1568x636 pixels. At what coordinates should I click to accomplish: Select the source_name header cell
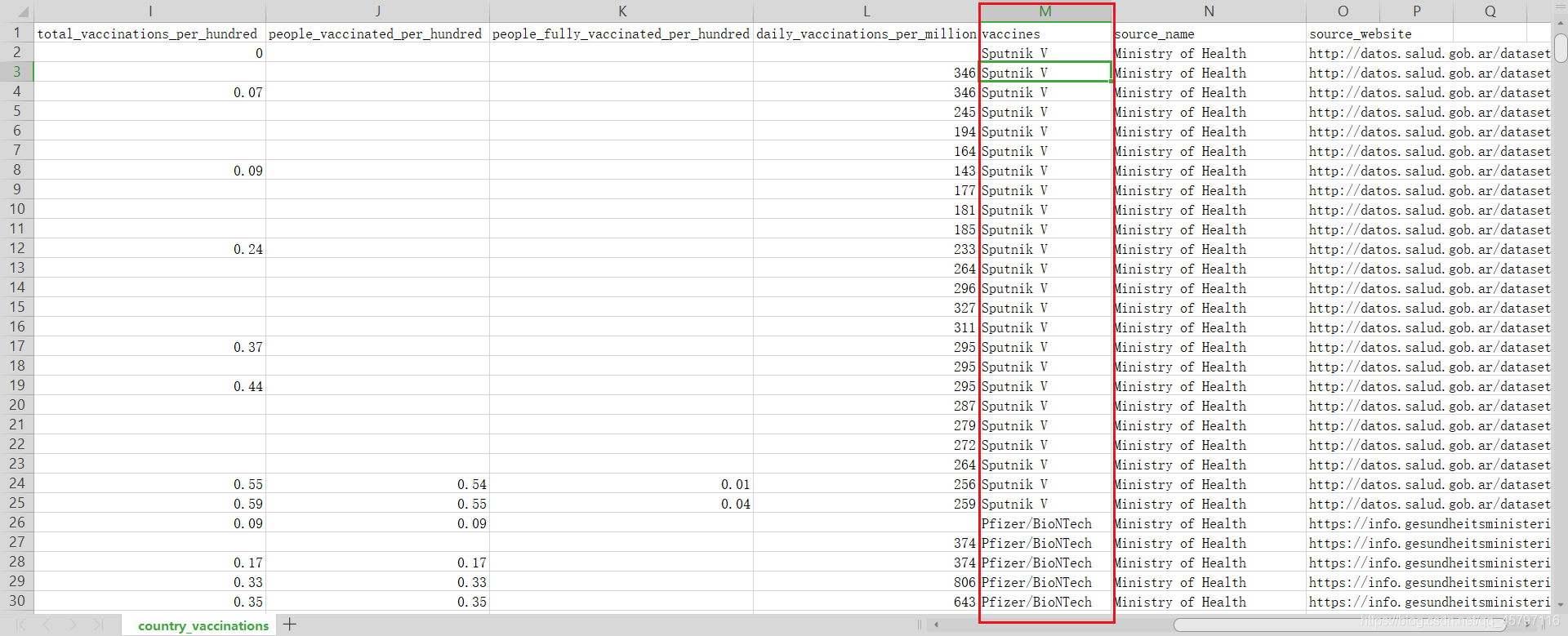1209,33
